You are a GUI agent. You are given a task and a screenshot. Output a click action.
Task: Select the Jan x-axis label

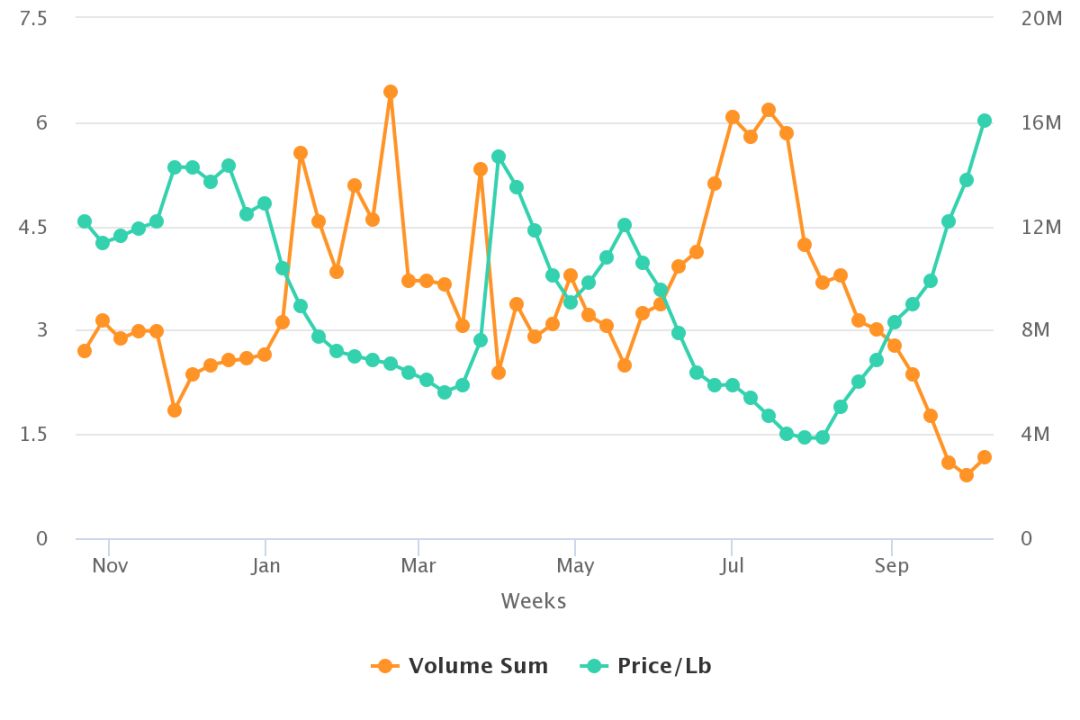[265, 566]
